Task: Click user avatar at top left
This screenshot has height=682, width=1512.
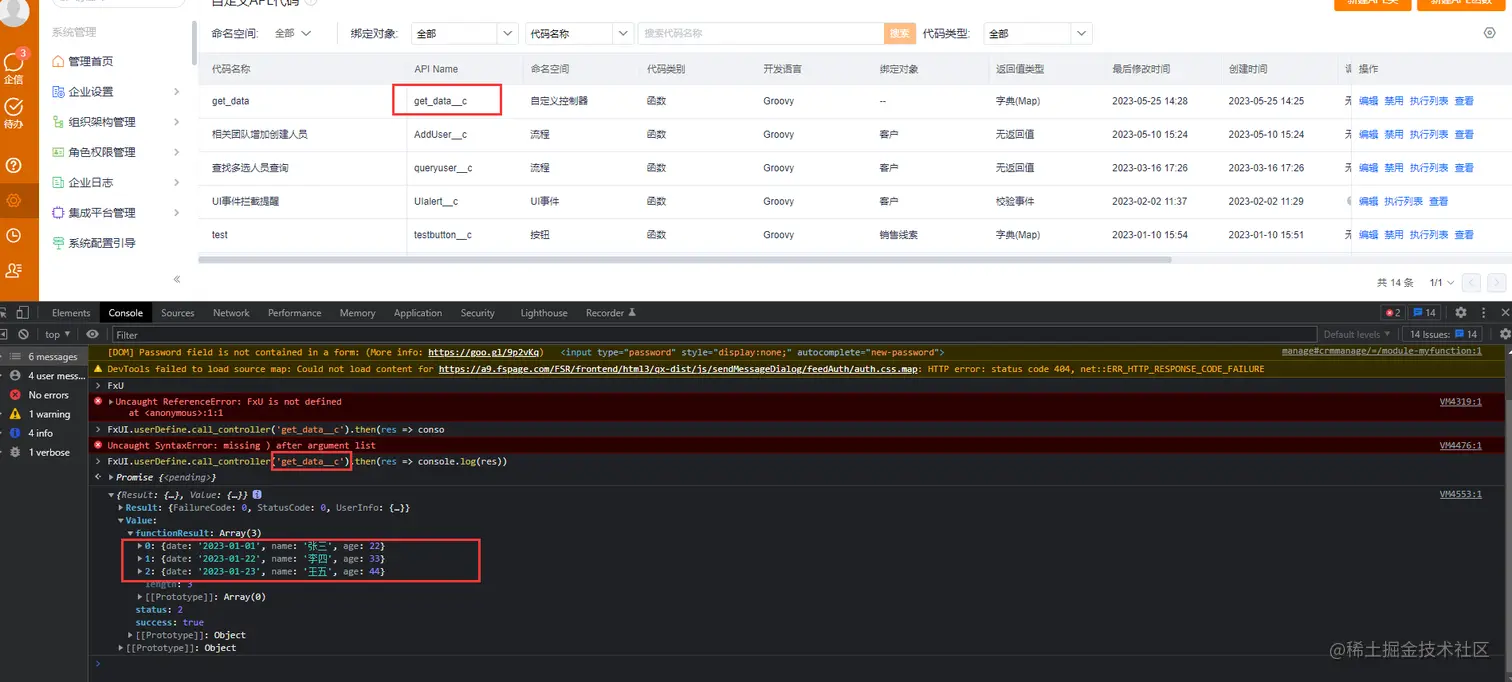Action: [x=14, y=12]
